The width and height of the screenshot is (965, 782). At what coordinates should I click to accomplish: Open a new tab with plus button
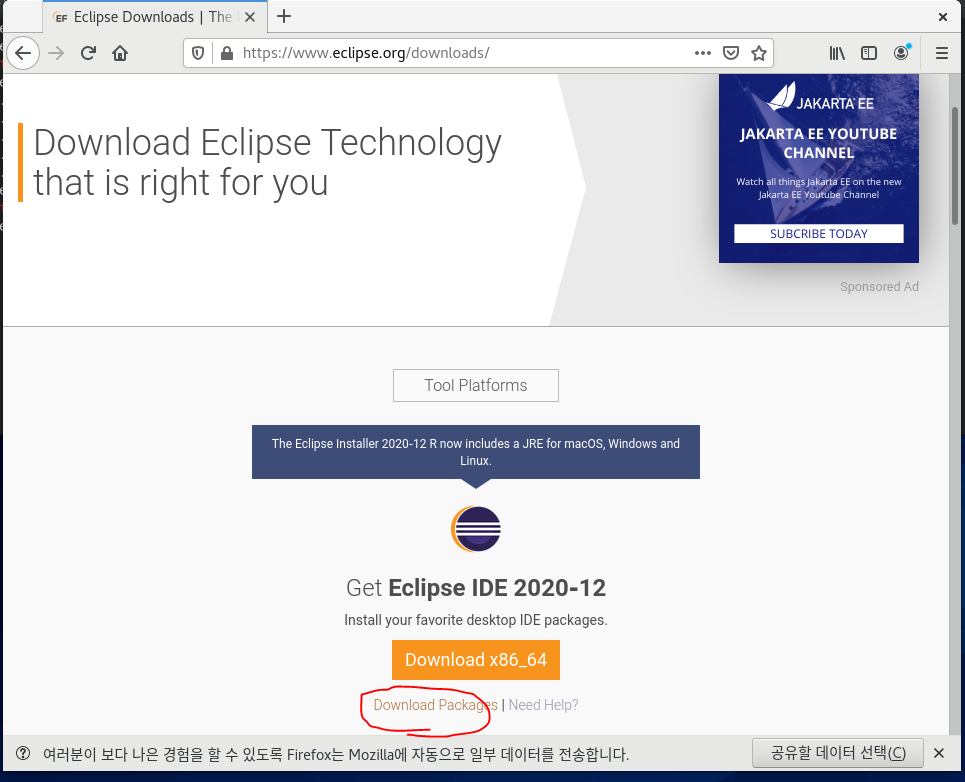(284, 17)
